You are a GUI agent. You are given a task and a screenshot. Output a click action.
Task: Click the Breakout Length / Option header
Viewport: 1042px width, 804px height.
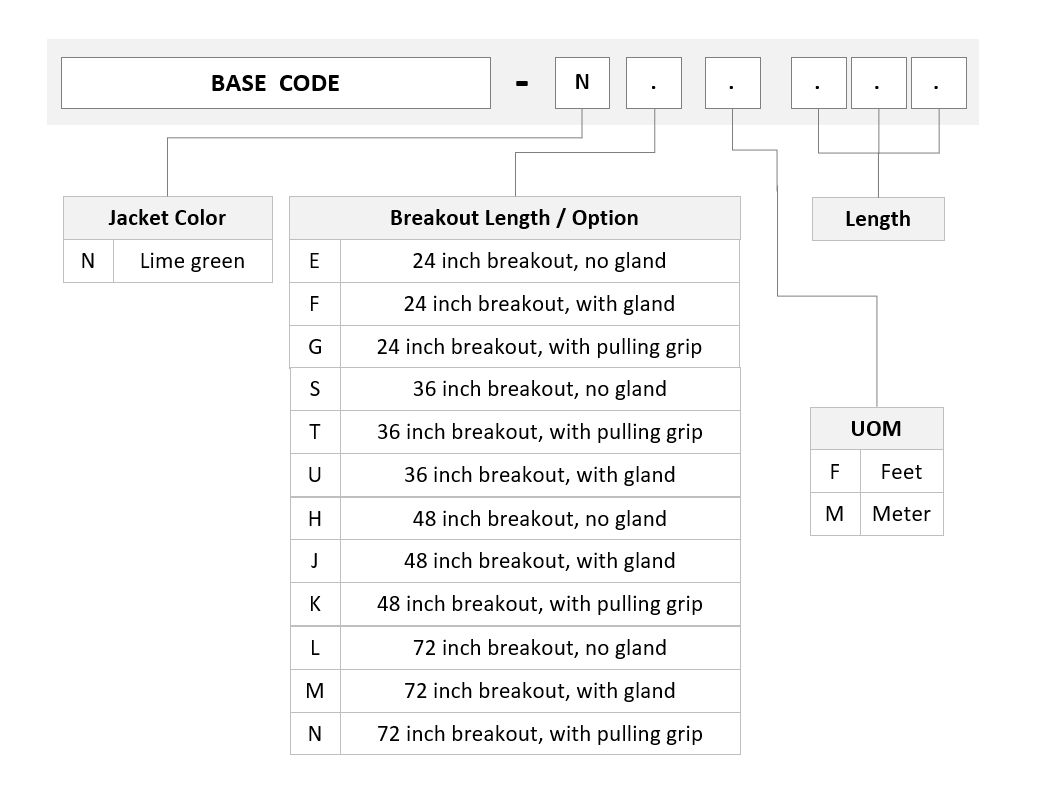click(515, 218)
